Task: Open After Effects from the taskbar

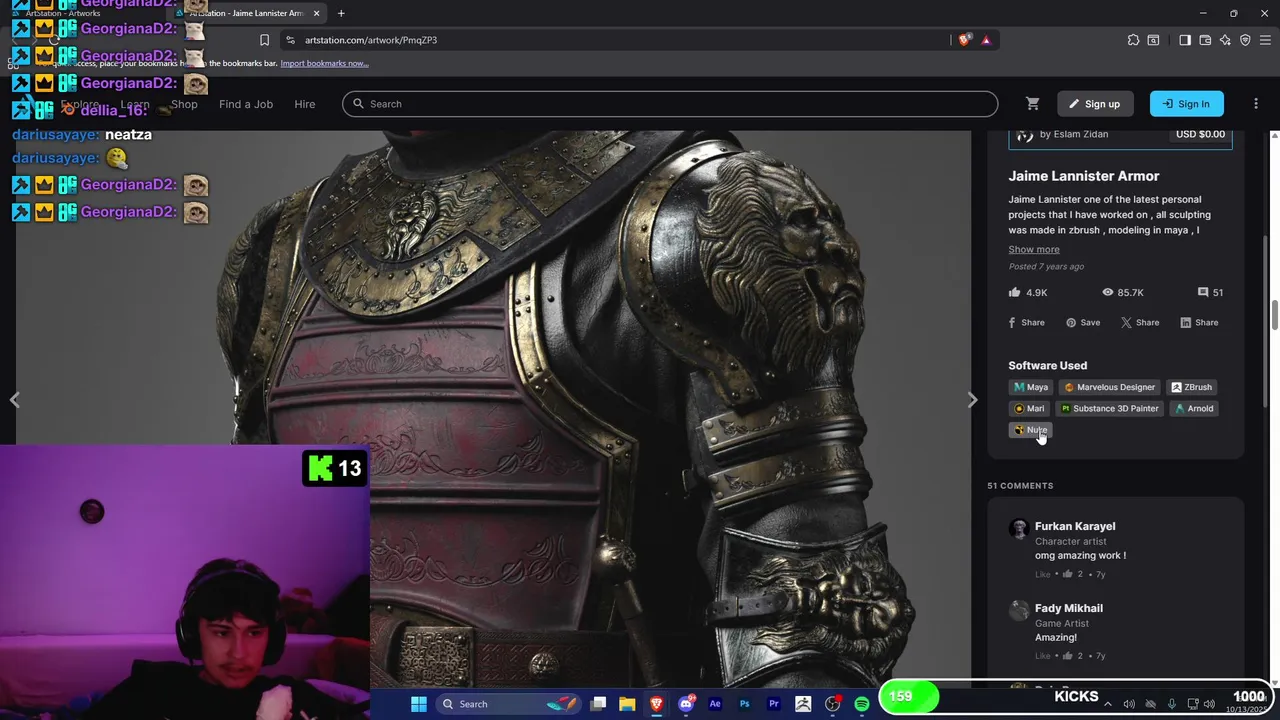Action: [715, 704]
